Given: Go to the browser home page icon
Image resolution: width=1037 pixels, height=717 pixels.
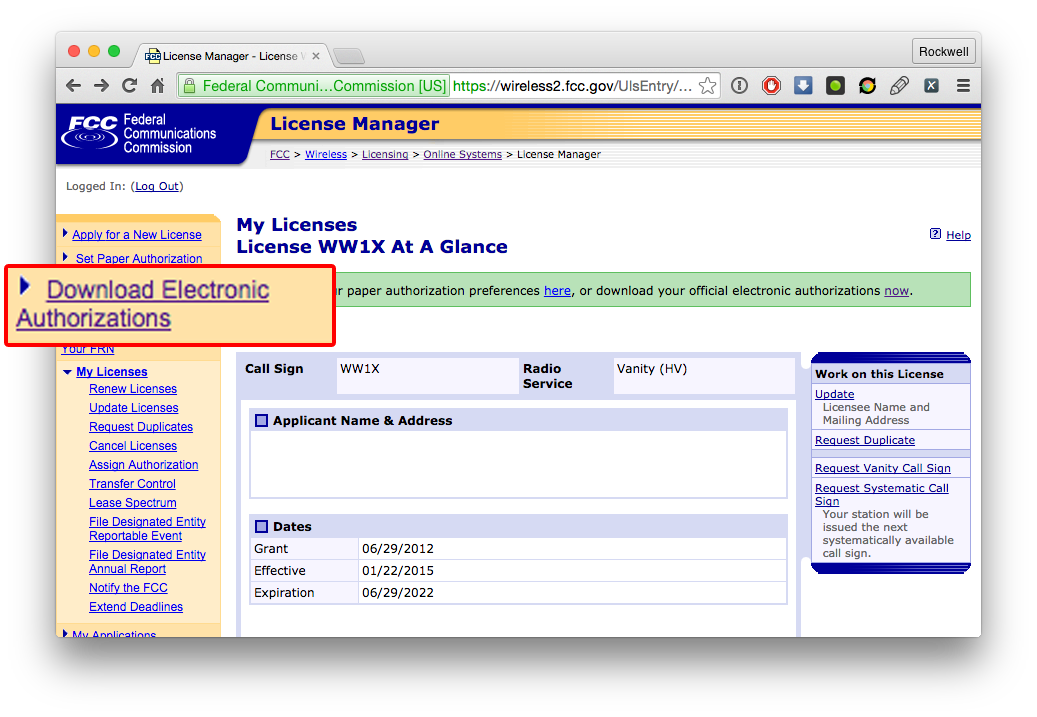Looking at the screenshot, I should 157,86.
